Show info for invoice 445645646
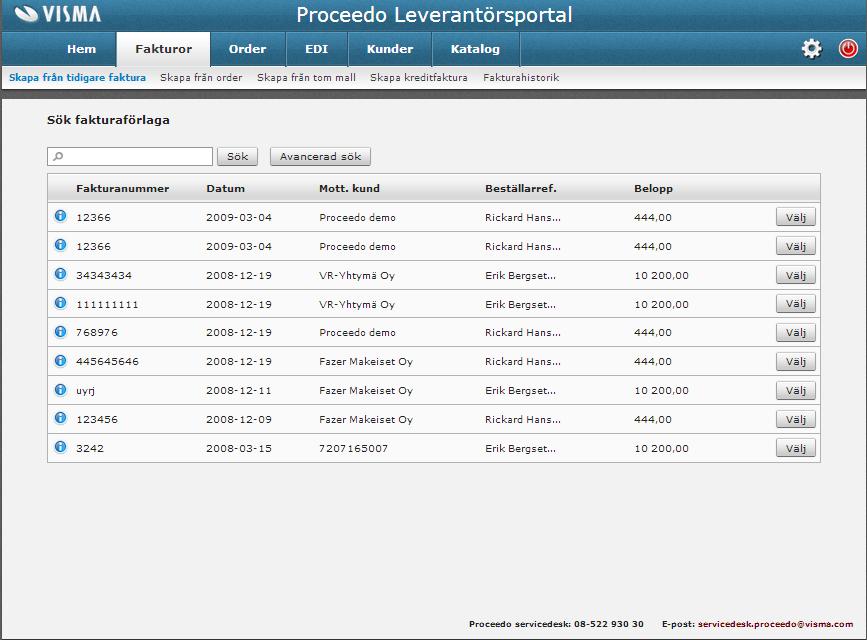This screenshot has height=640, width=867. pyautogui.click(x=60, y=360)
